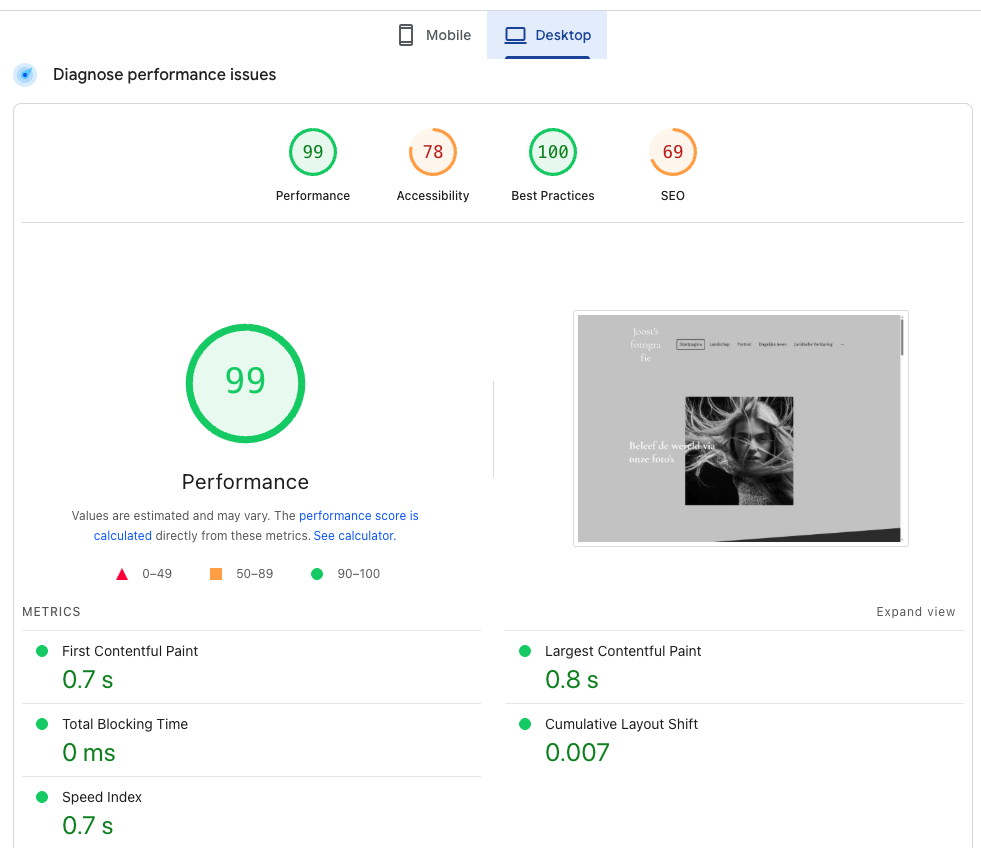Click the orange 50–89 legend marker

click(215, 573)
